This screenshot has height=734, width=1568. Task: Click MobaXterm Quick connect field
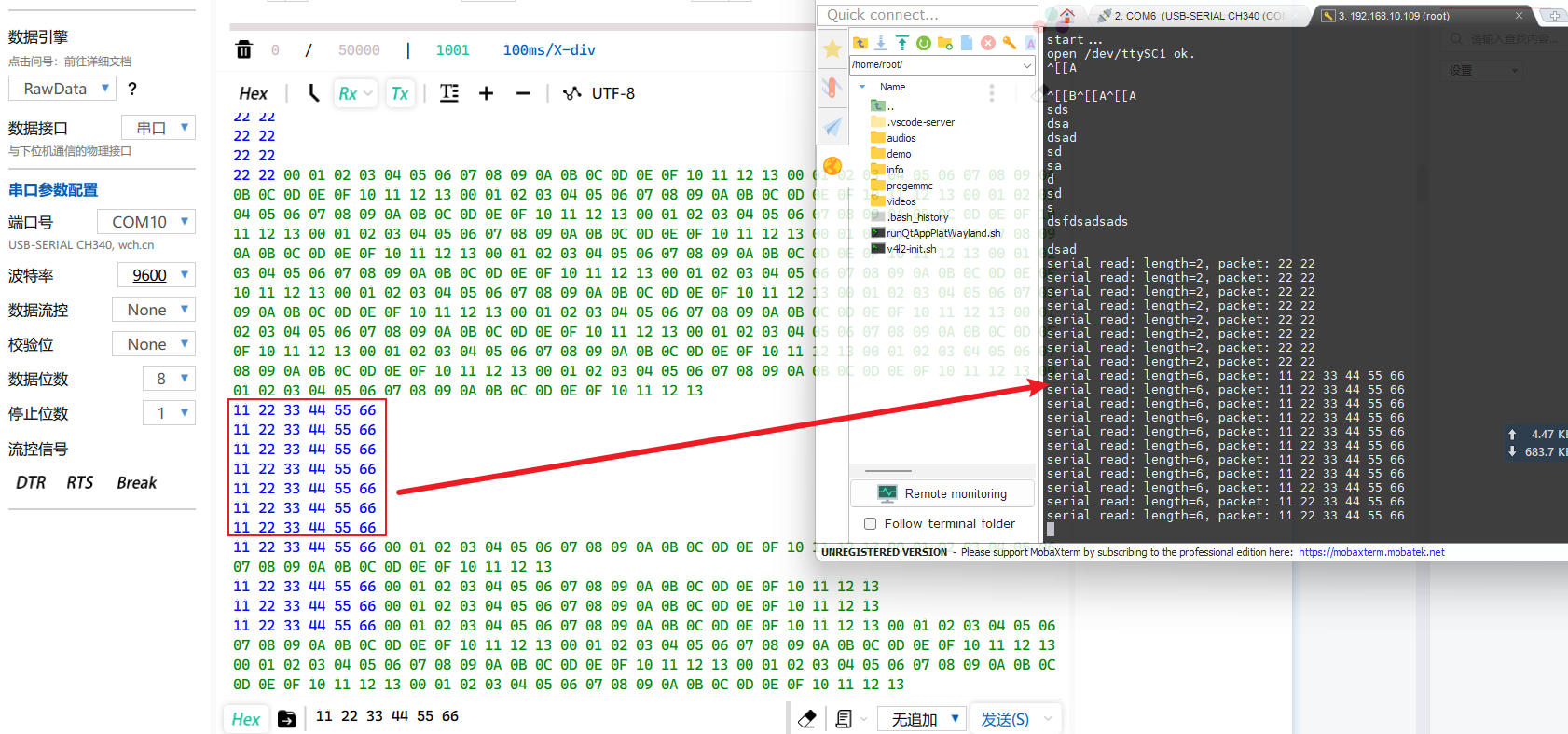[x=928, y=15]
